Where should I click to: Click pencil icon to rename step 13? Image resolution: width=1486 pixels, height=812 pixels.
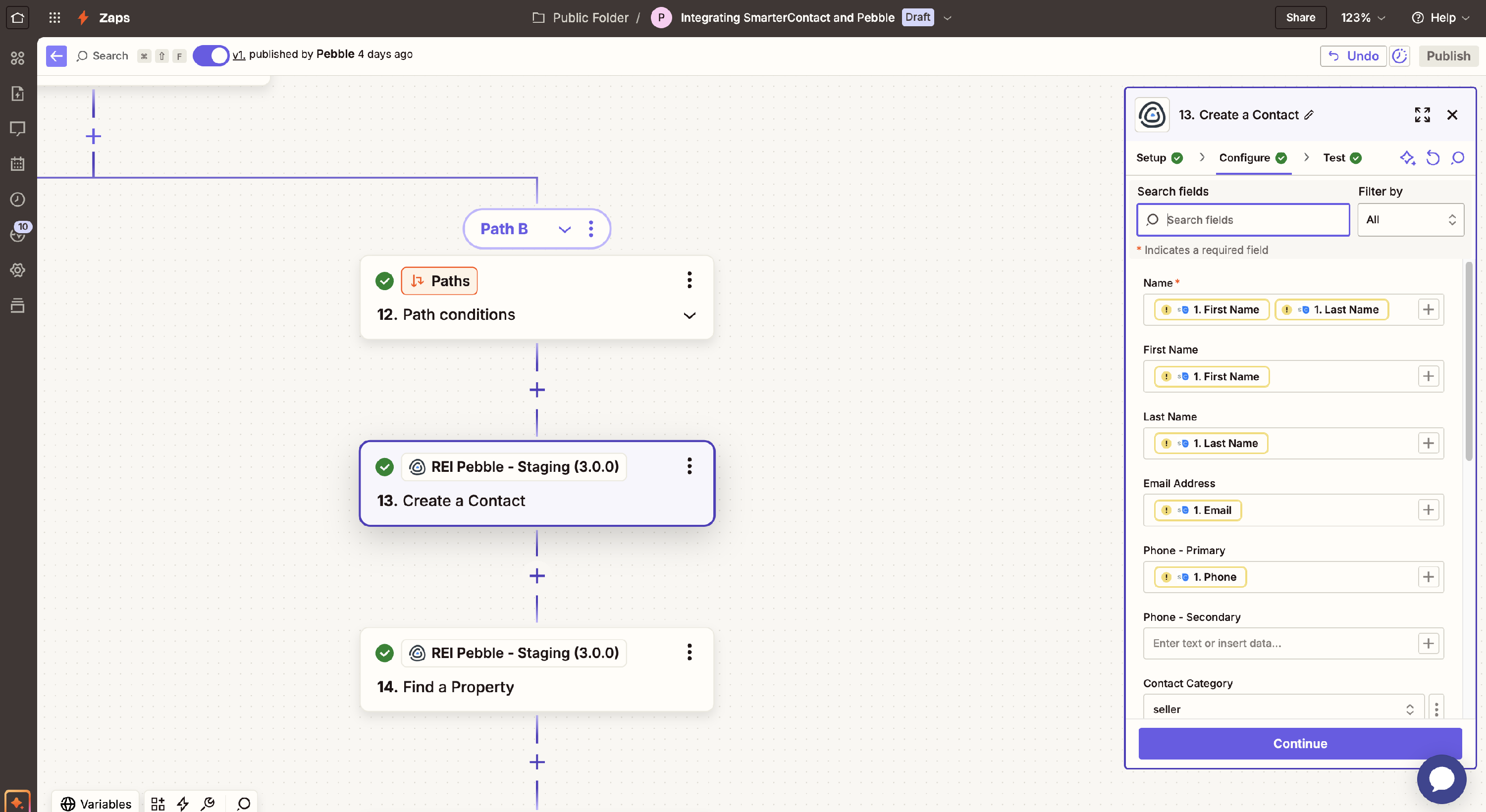pyautogui.click(x=1310, y=115)
